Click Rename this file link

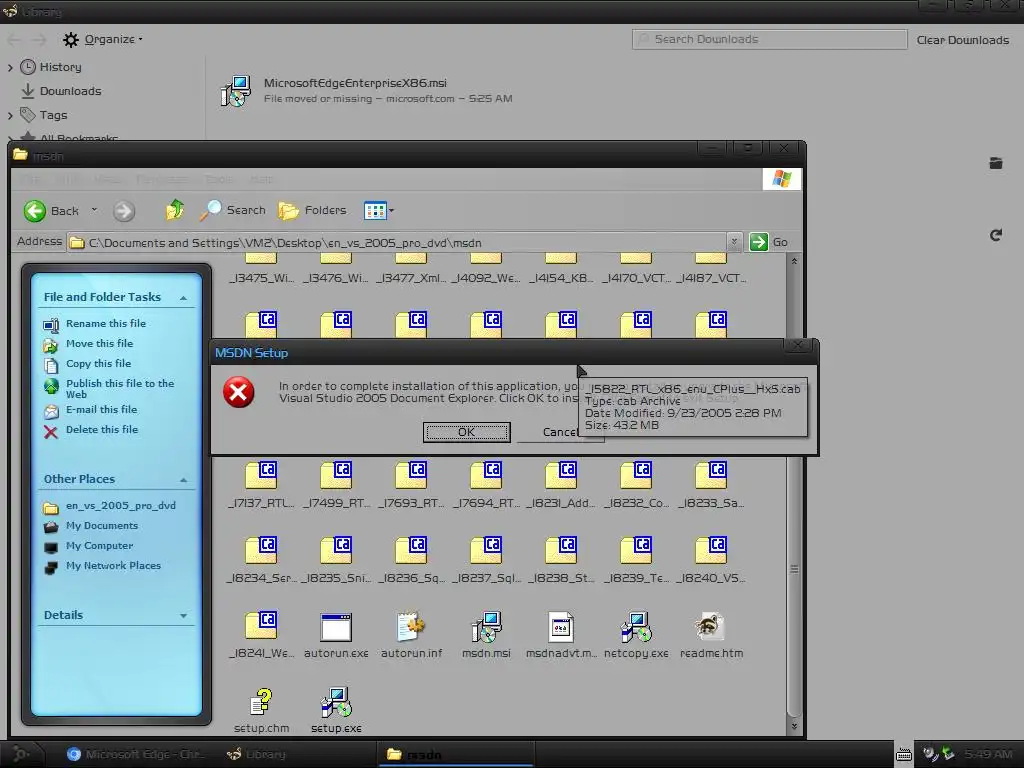click(106, 323)
